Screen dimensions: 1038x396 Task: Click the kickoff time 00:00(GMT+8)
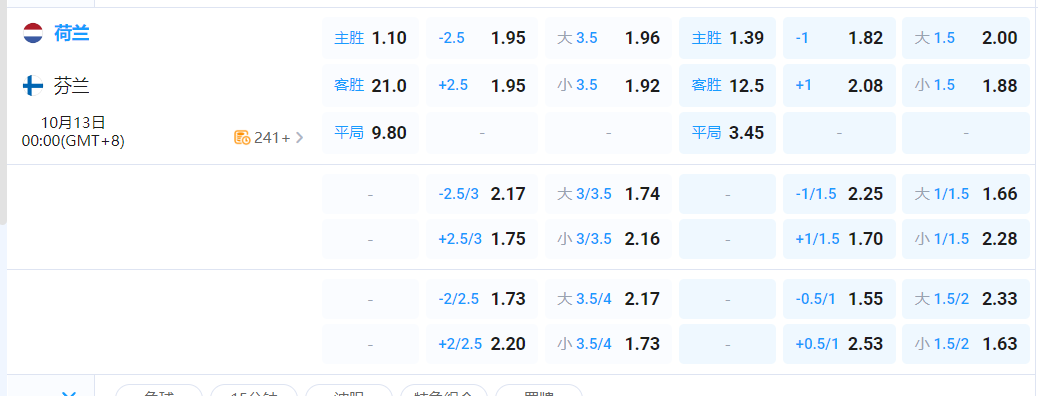pos(73,140)
